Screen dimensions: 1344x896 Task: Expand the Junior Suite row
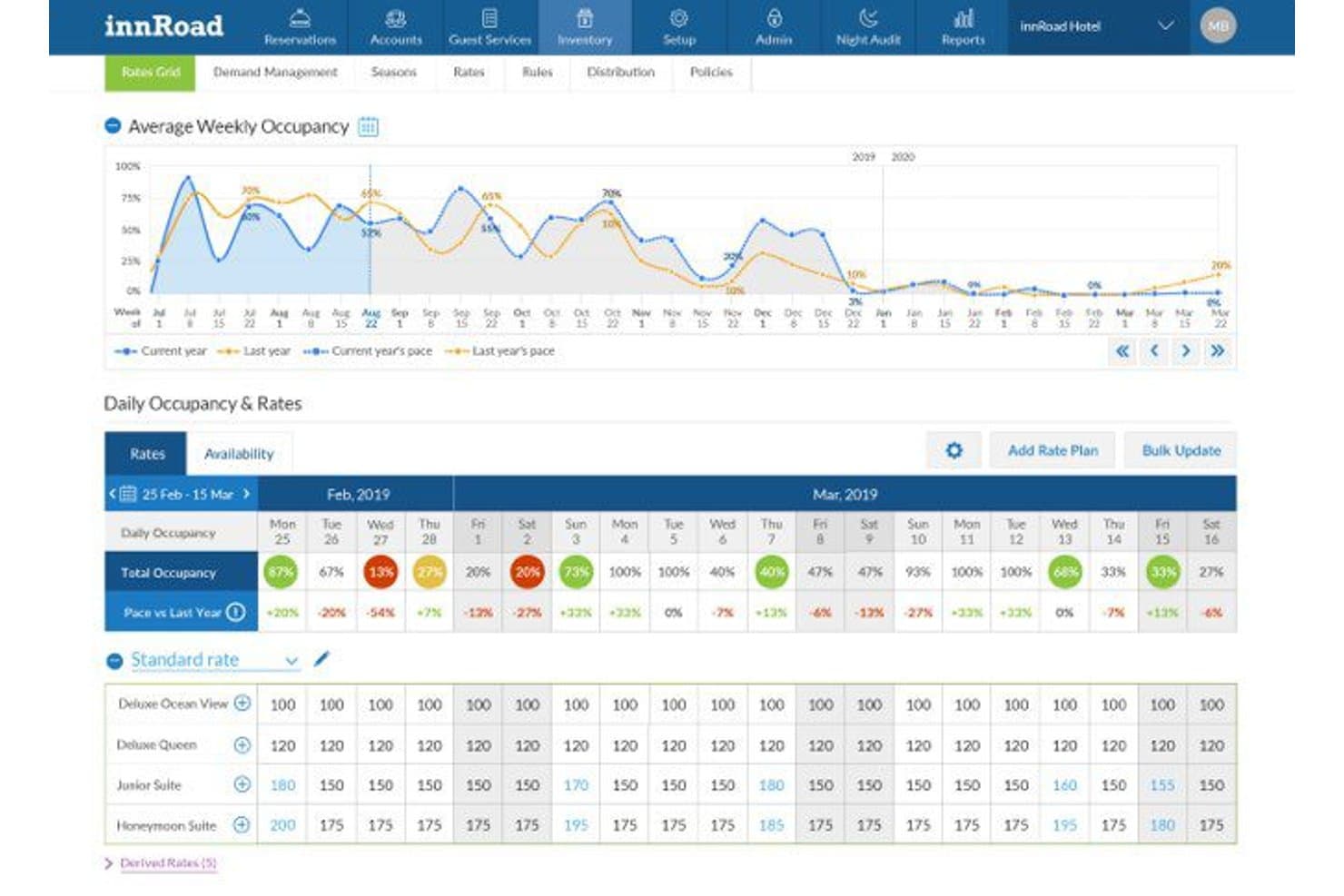click(242, 784)
